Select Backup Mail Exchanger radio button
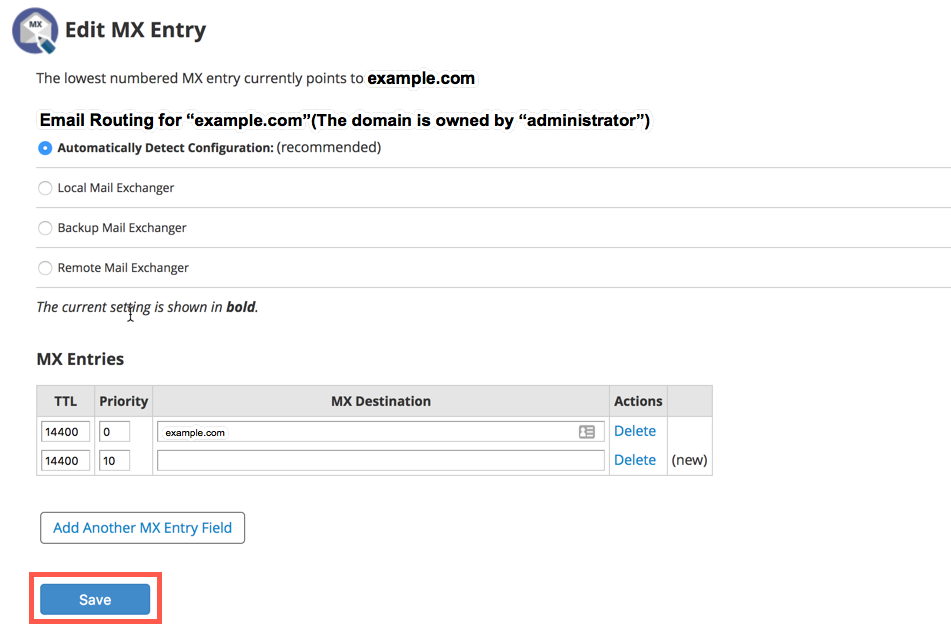This screenshot has height=626, width=951. pyautogui.click(x=45, y=228)
